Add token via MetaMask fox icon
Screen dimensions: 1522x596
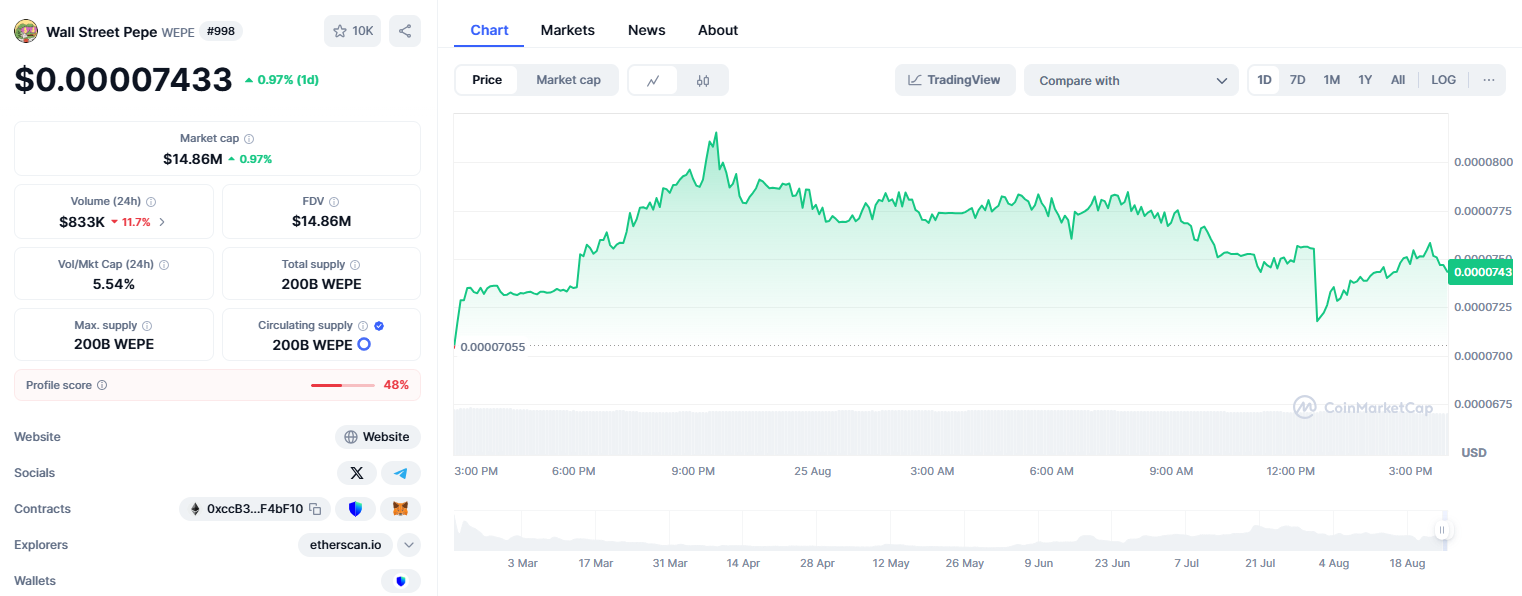(401, 509)
